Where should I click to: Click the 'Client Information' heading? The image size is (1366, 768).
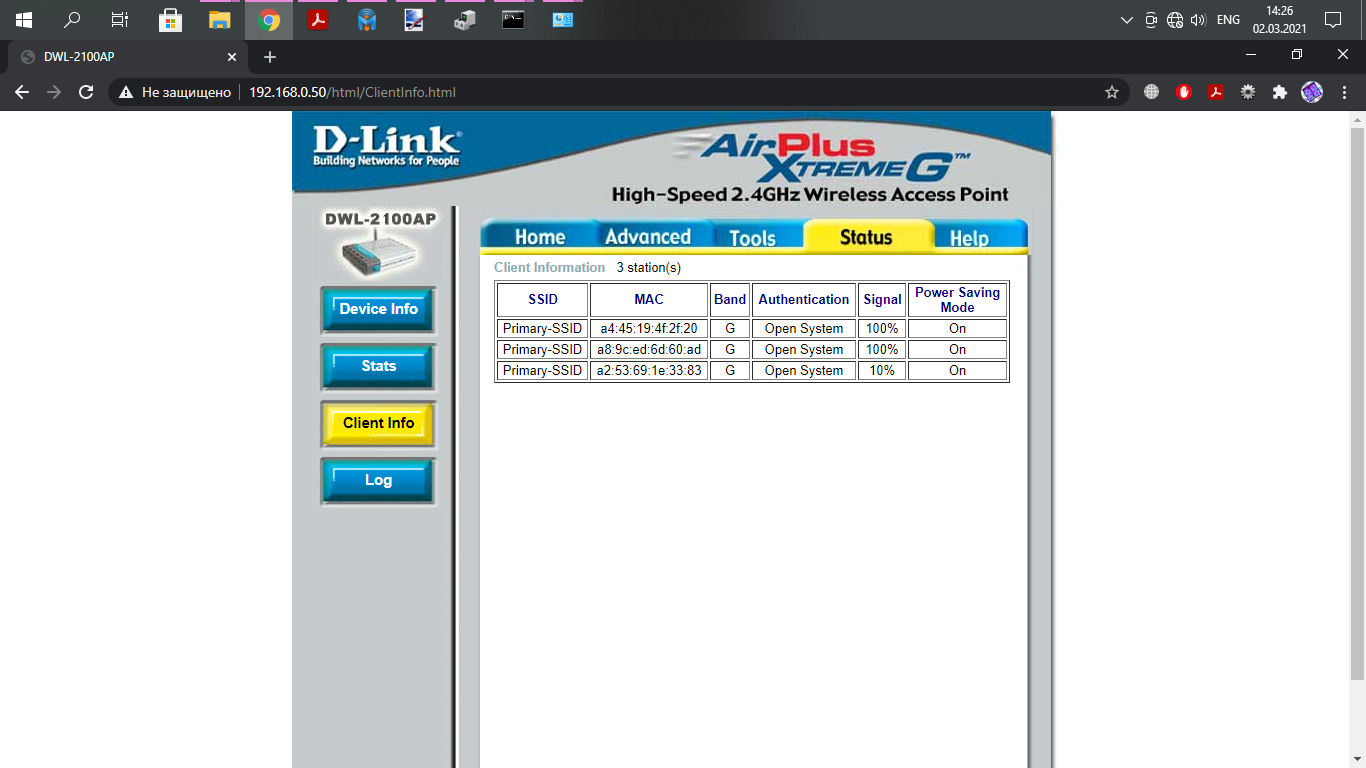[549, 267]
